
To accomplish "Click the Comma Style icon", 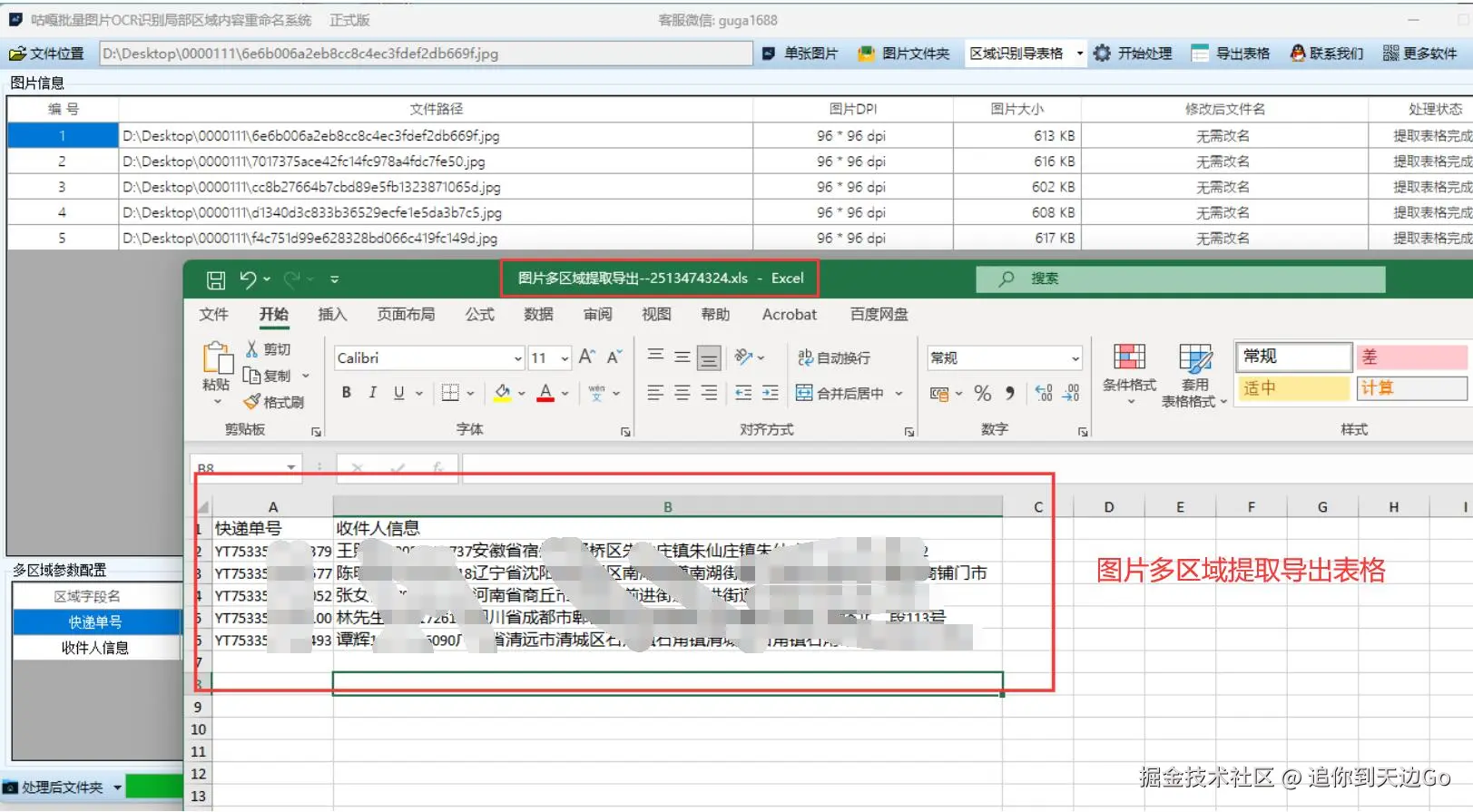I will [1010, 393].
